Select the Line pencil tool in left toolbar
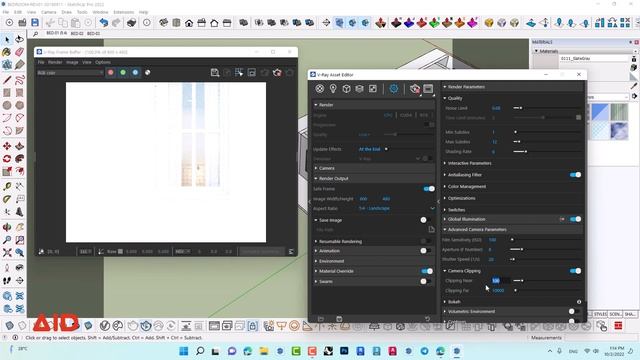The height and width of the screenshot is (360, 640). click(7, 80)
